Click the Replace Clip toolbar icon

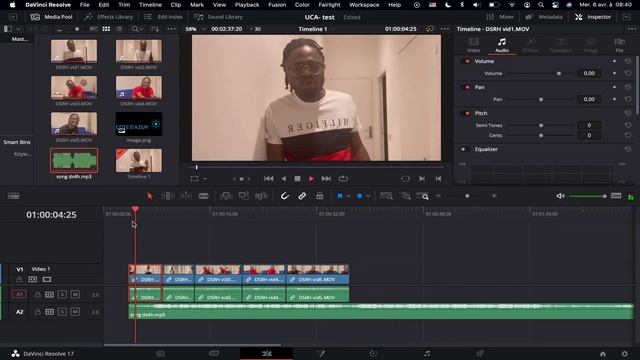[x=261, y=196]
